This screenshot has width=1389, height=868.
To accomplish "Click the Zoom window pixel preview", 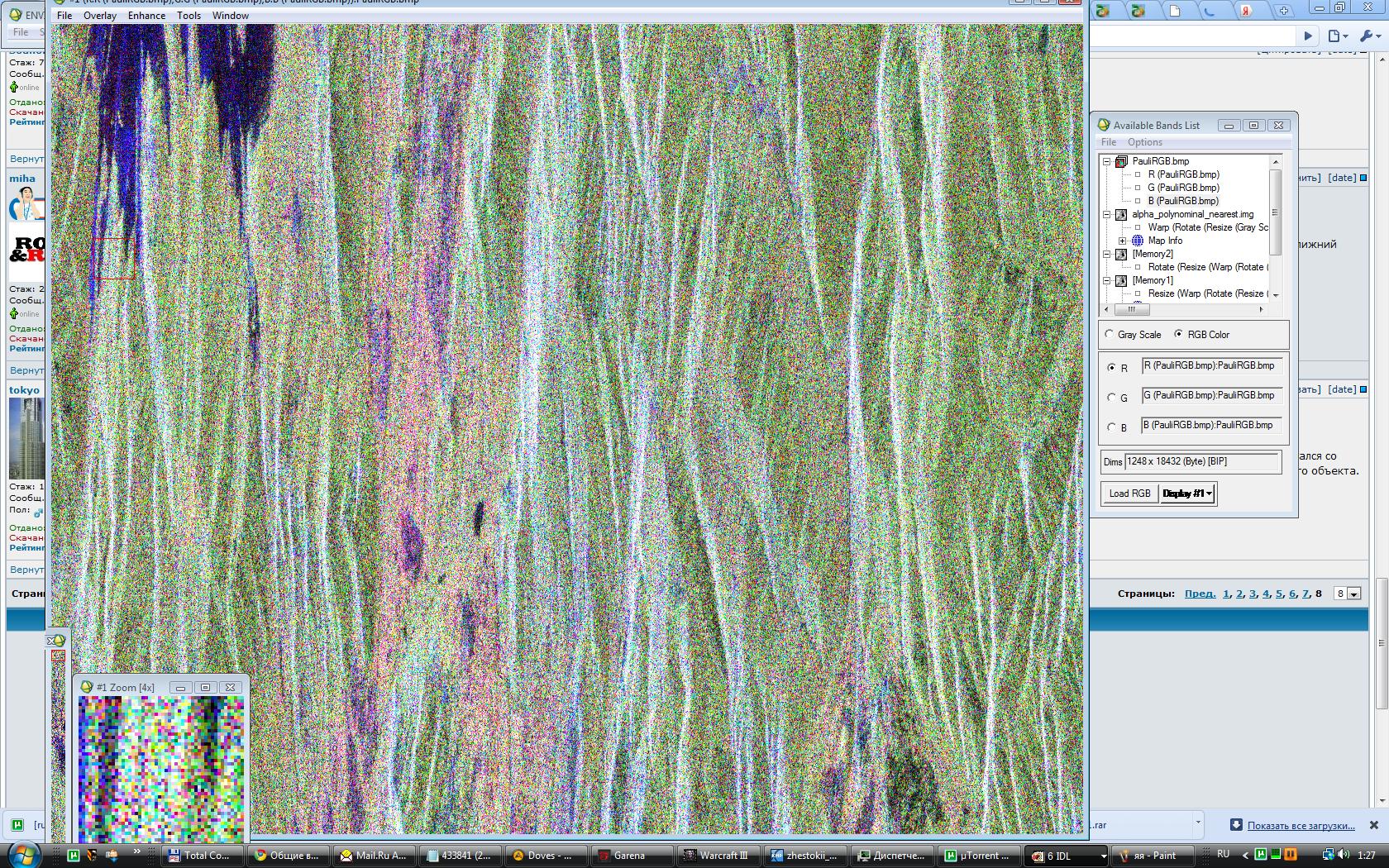I will [160, 769].
